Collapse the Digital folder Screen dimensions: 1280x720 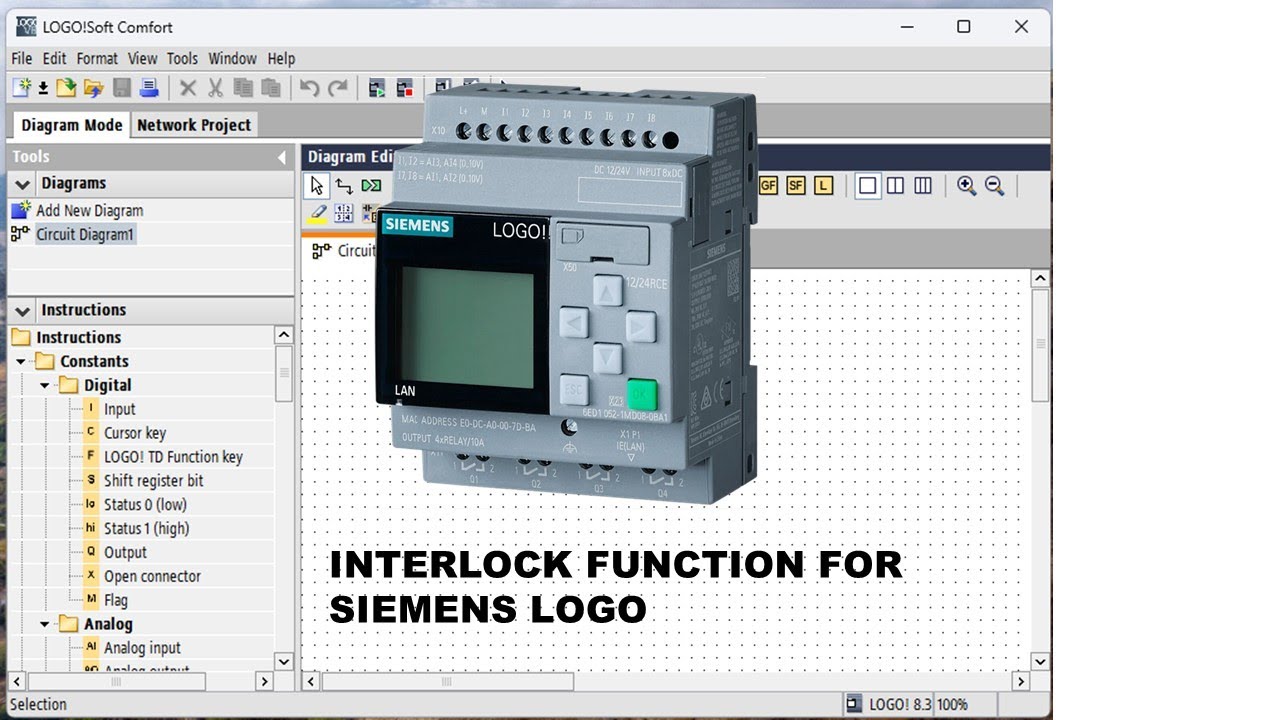point(45,385)
